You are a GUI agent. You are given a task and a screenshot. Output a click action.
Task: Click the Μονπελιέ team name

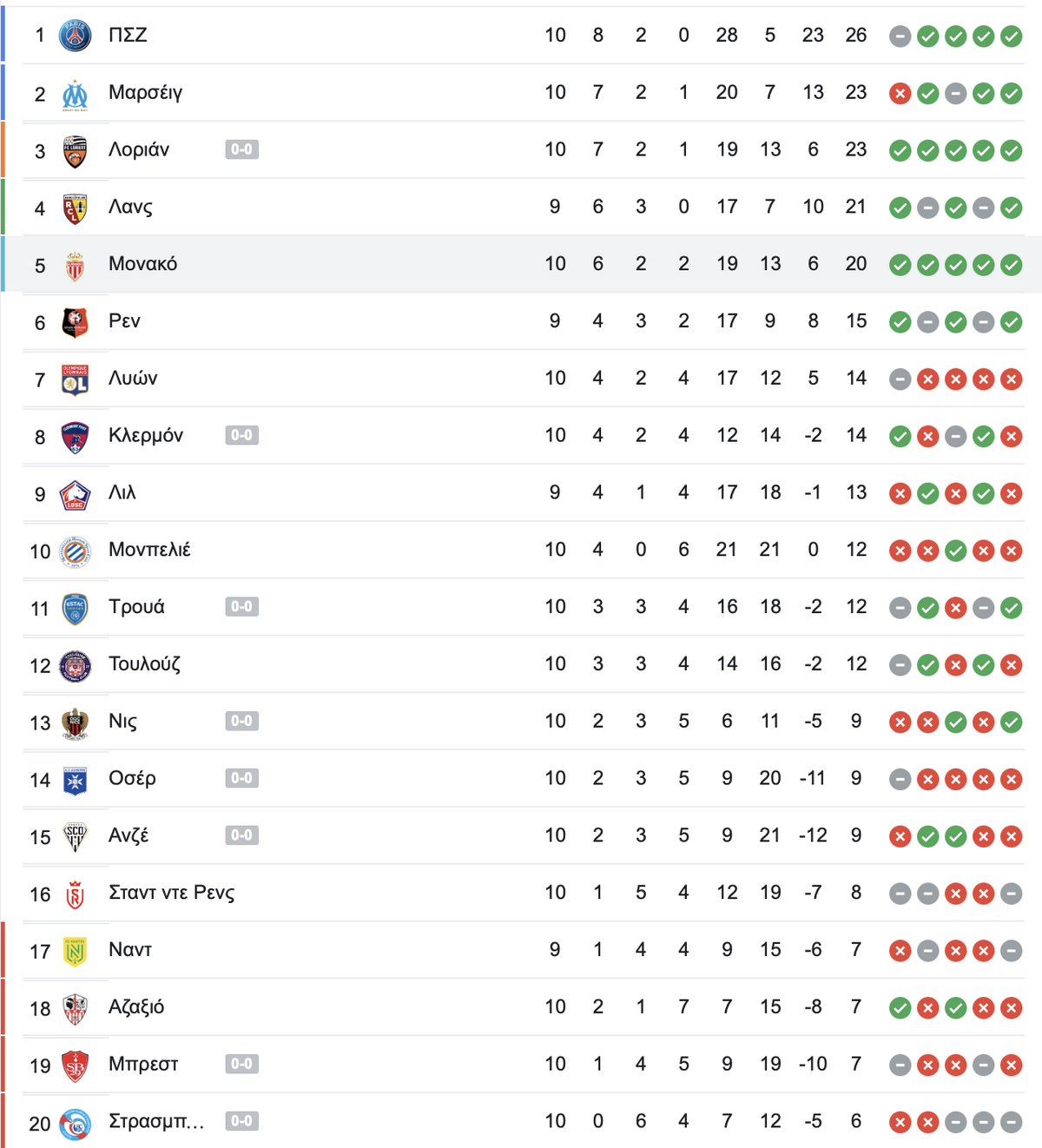pos(149,550)
